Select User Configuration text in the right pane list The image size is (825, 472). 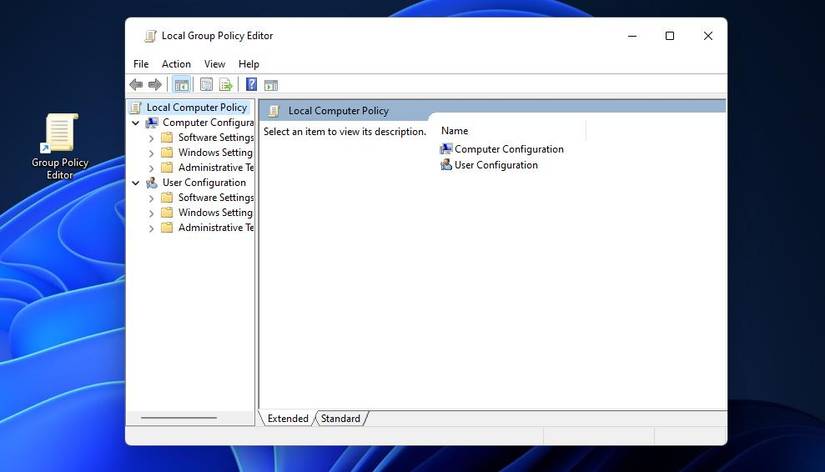(496, 165)
